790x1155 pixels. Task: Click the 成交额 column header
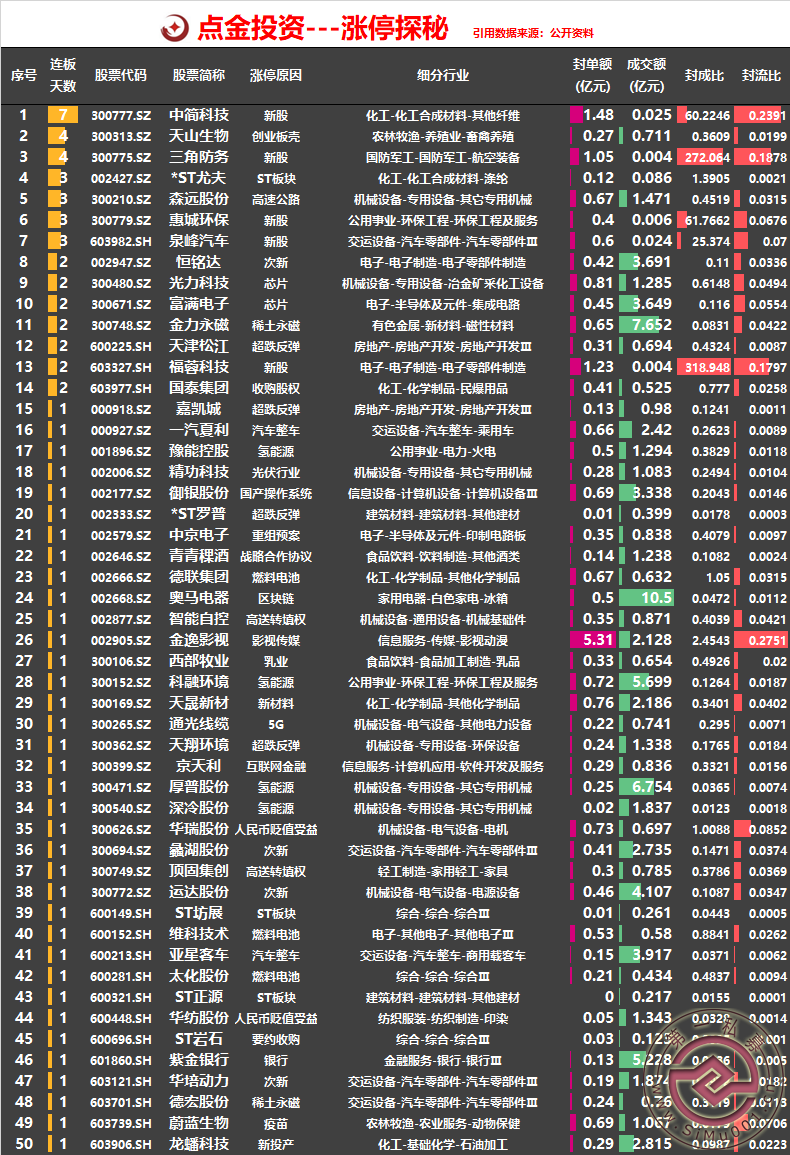click(646, 75)
